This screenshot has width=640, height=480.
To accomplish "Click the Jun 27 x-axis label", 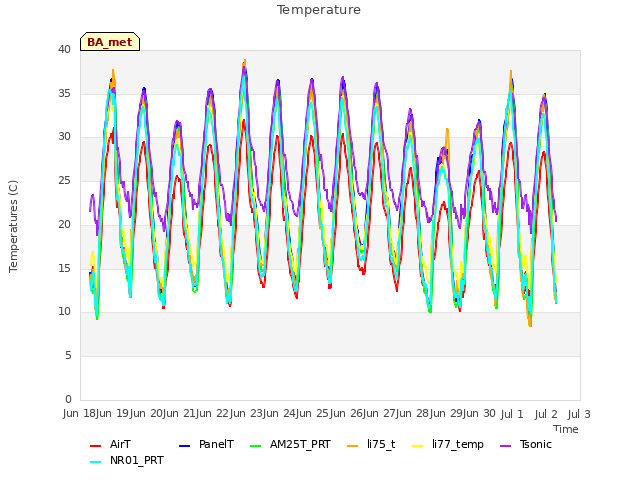I will pyautogui.click(x=381, y=414).
